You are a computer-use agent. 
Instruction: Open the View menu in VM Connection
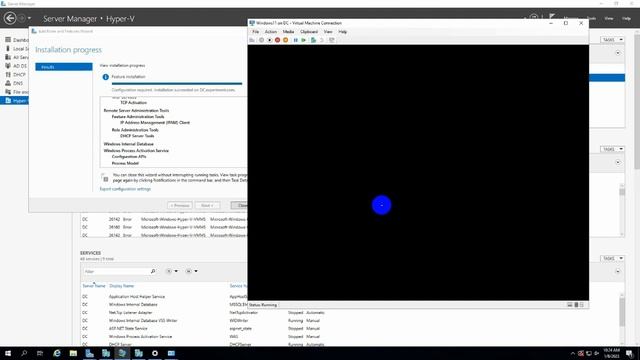[328, 31]
